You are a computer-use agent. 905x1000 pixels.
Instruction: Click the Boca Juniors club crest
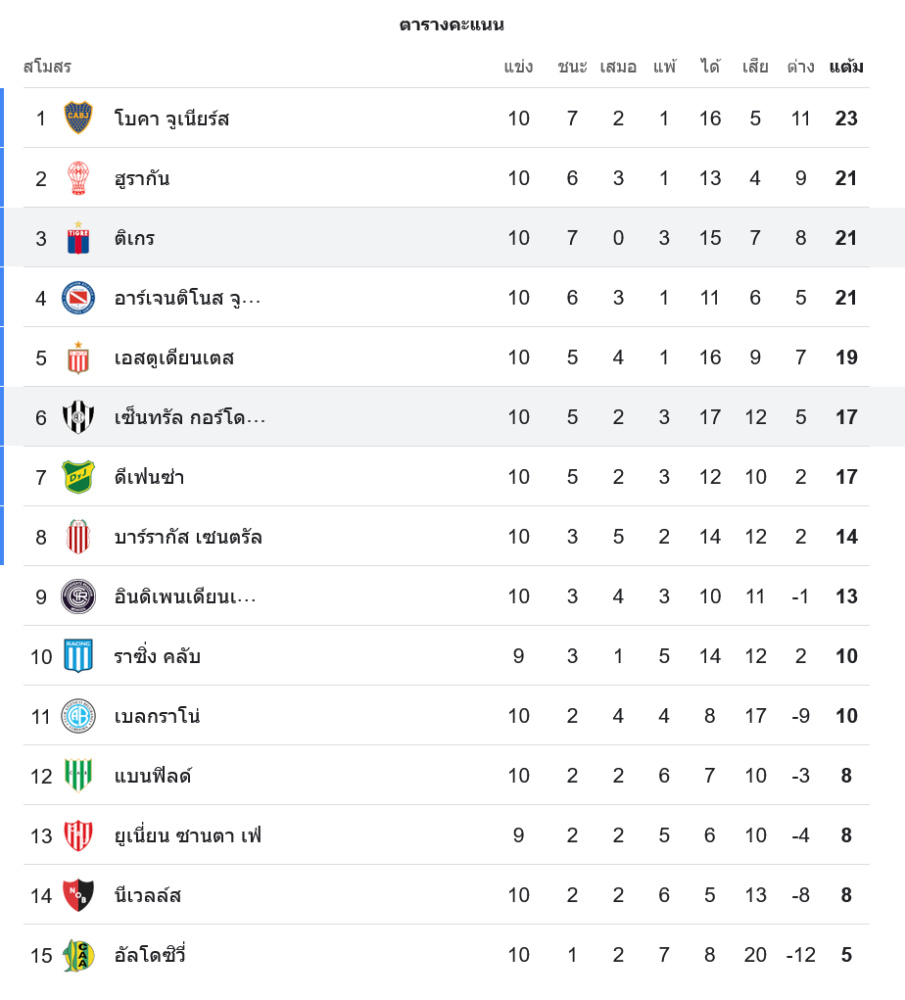point(78,118)
